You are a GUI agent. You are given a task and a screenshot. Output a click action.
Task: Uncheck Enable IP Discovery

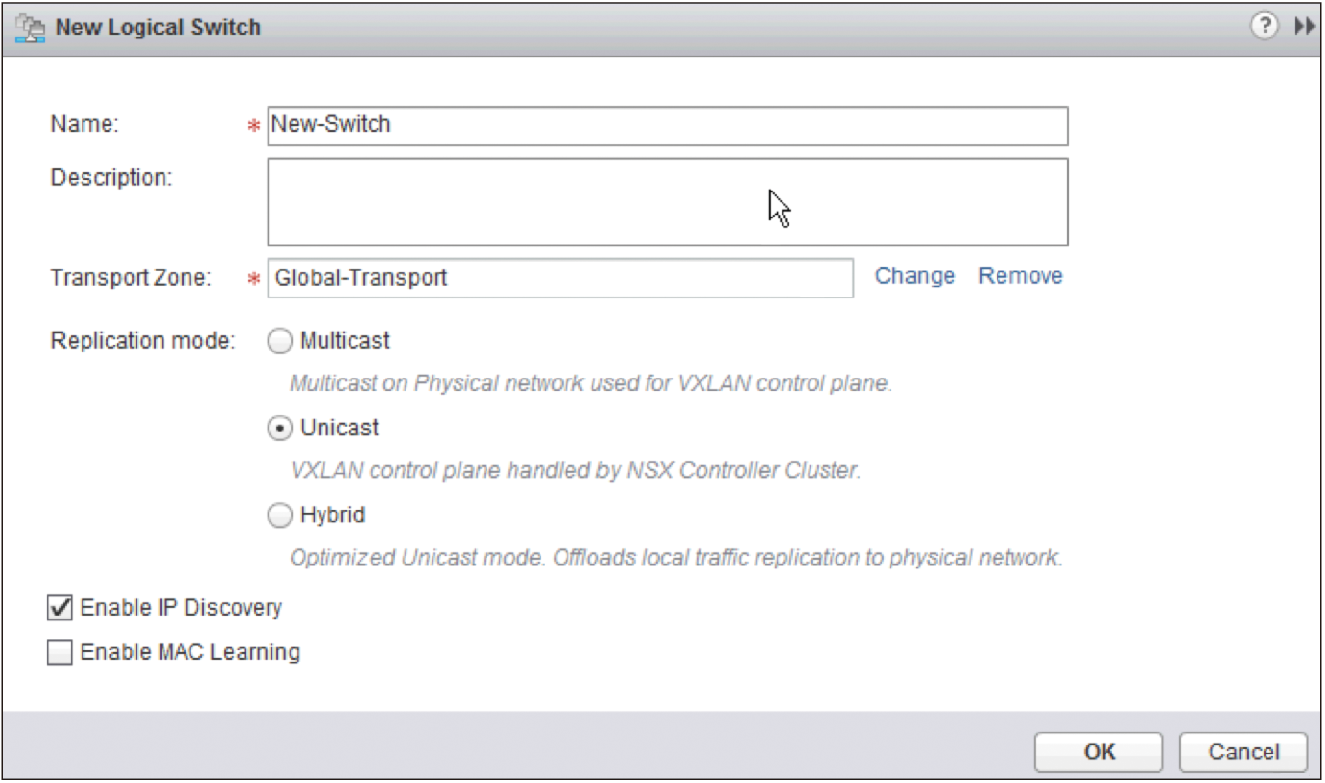coord(60,607)
